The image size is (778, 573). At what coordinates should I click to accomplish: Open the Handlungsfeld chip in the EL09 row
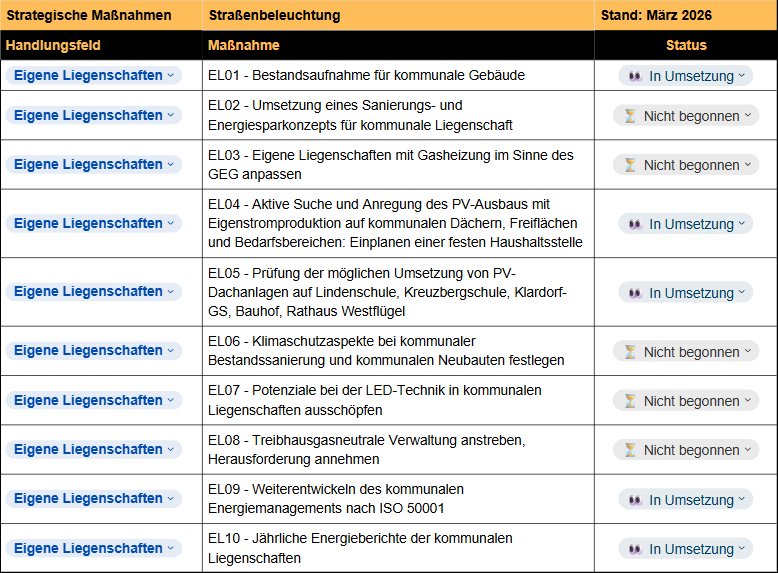click(171, 499)
